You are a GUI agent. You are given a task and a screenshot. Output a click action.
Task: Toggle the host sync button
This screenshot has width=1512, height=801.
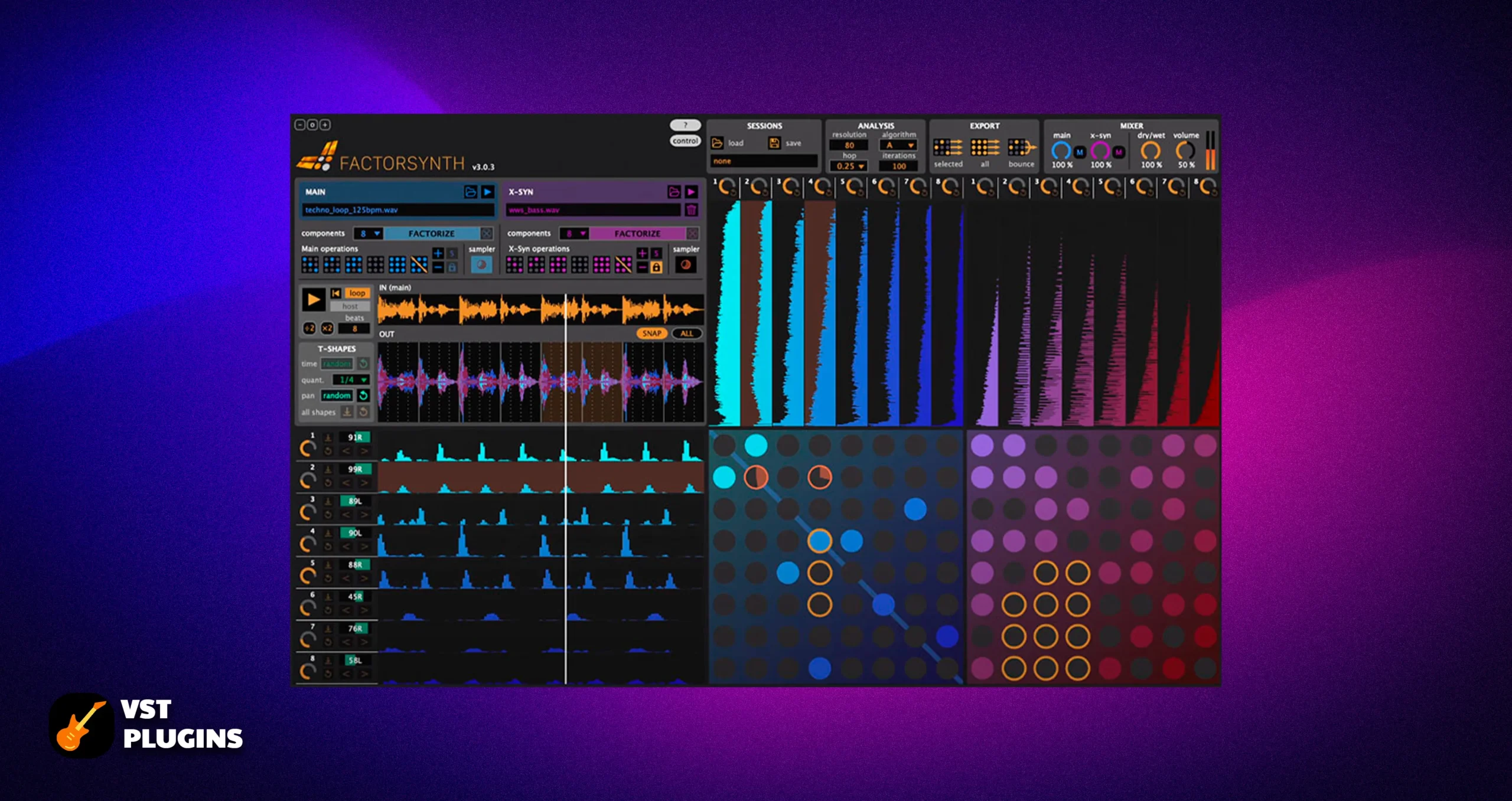click(350, 306)
